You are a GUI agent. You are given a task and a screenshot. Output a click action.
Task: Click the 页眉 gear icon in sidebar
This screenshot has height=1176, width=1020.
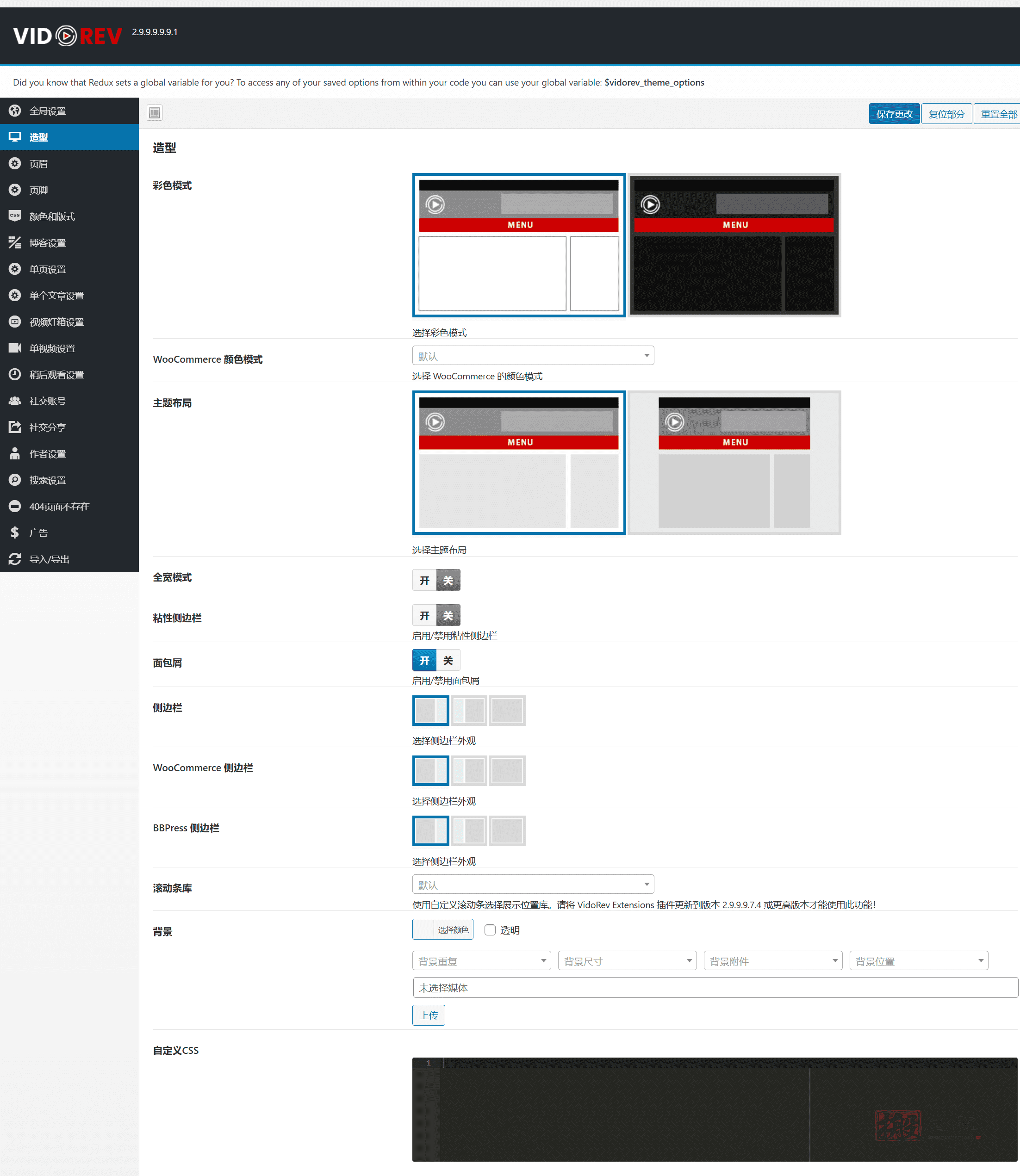15,163
